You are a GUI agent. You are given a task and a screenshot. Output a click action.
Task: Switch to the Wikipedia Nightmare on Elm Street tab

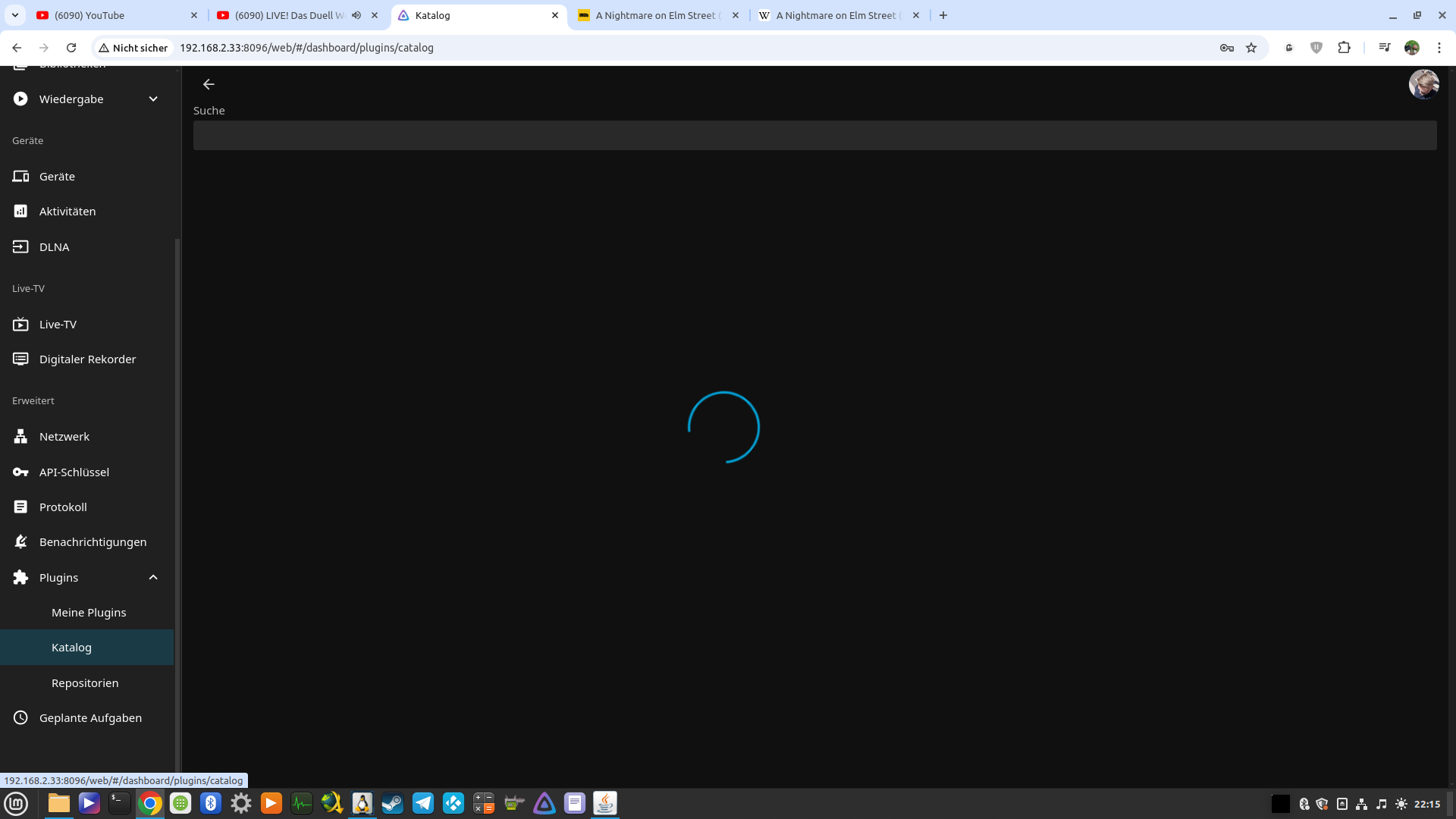pos(834,15)
